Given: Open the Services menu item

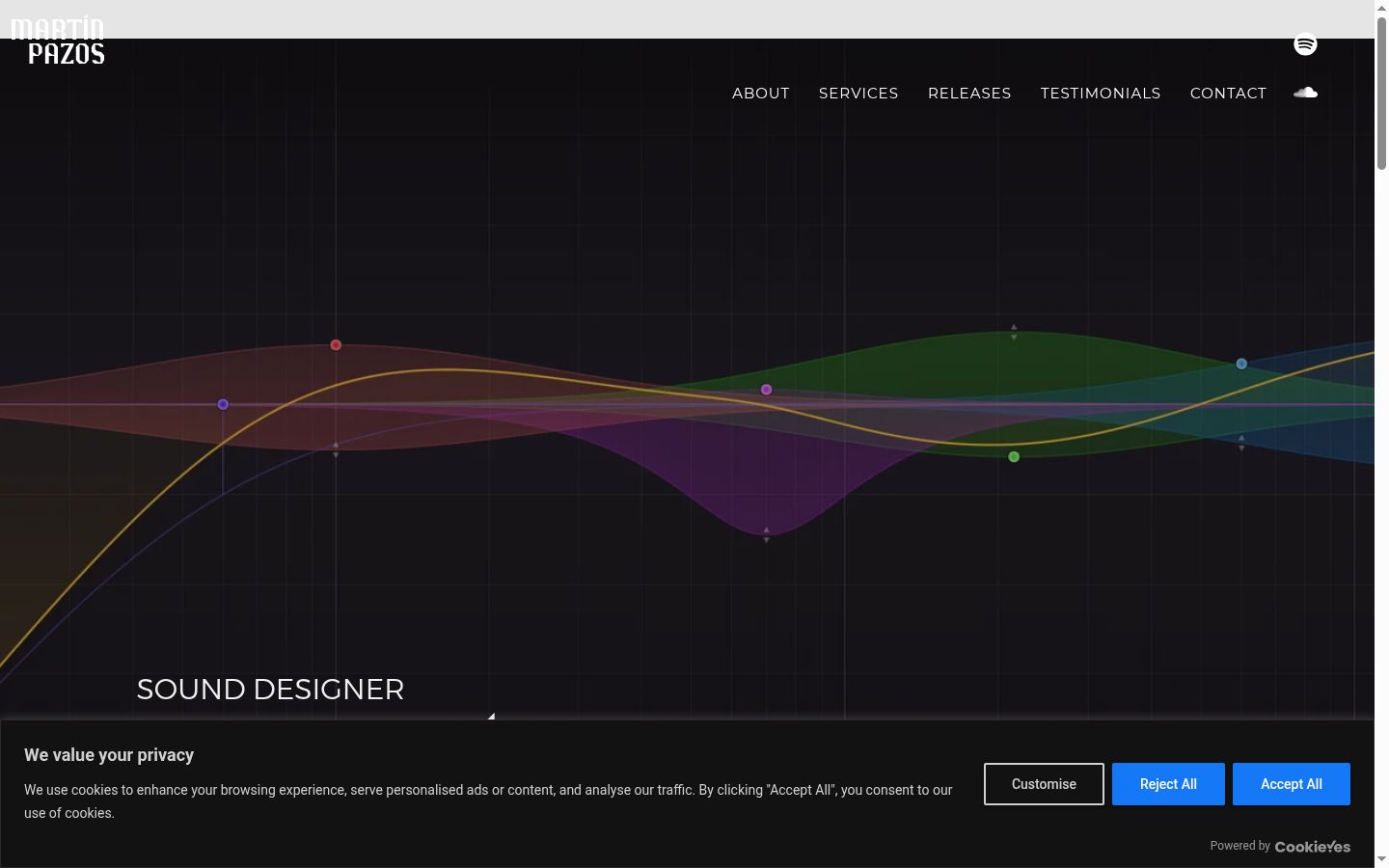Looking at the screenshot, I should coord(858,94).
